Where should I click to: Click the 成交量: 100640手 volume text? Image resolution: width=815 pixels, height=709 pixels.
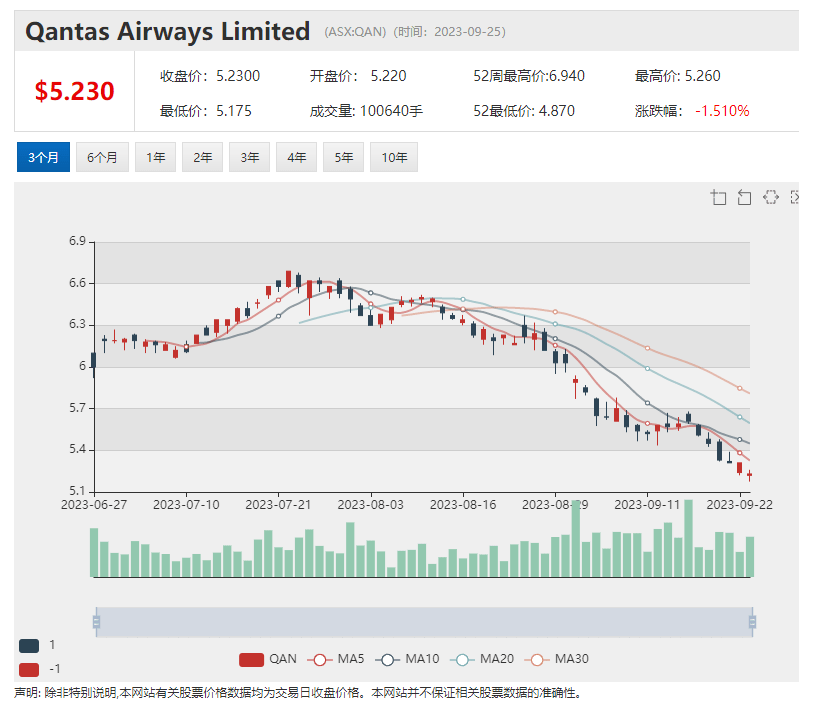[366, 111]
